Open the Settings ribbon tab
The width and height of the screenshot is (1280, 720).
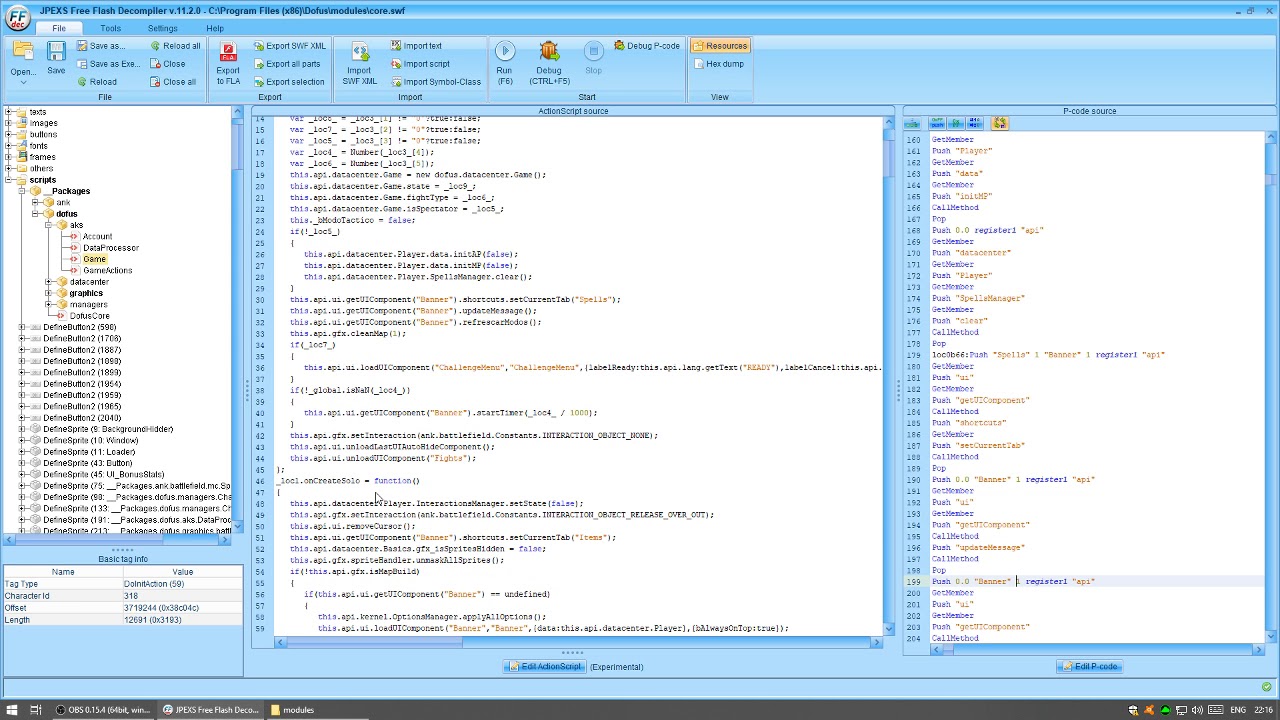click(x=162, y=28)
